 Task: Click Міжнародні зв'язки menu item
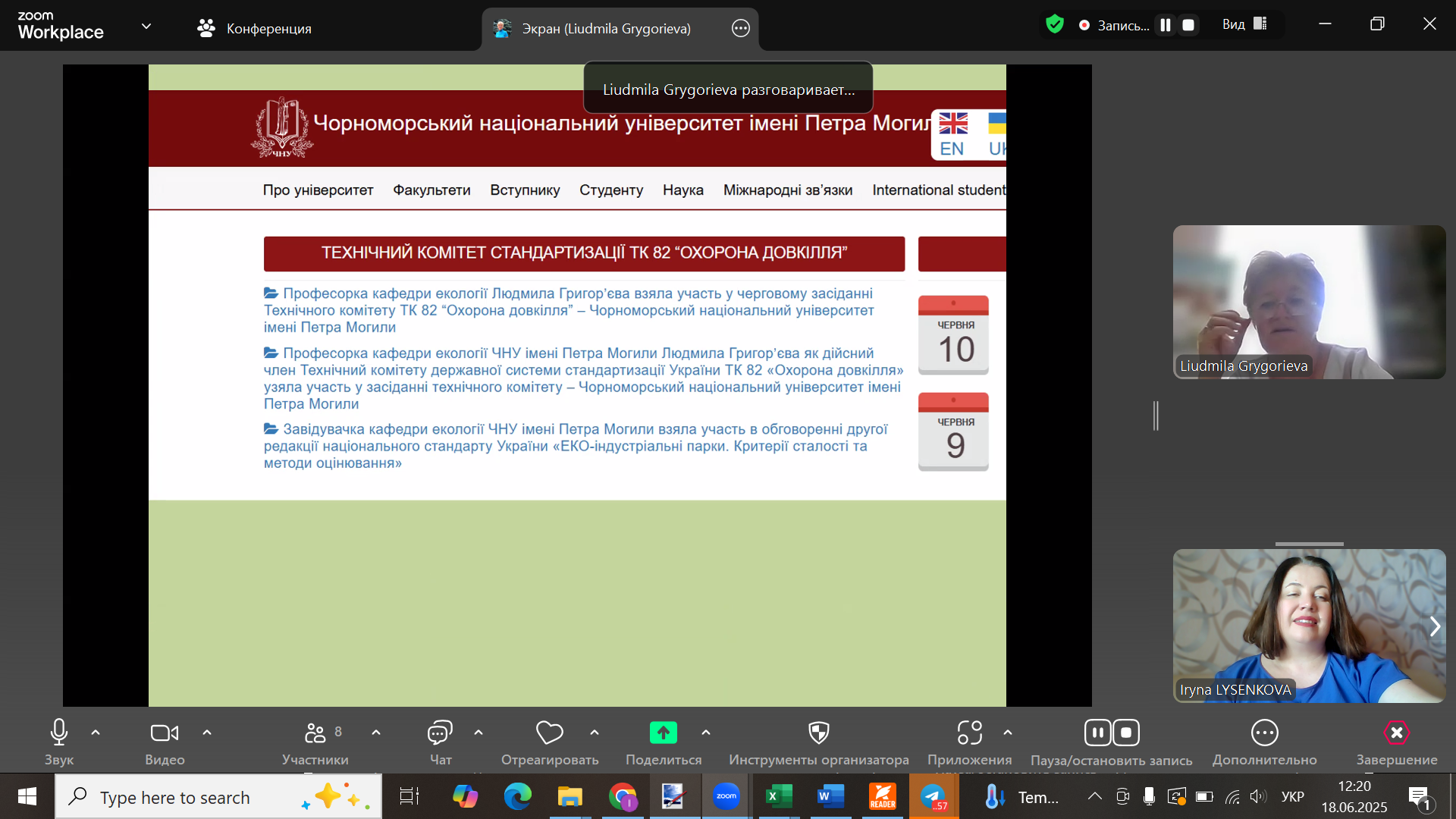click(x=788, y=190)
